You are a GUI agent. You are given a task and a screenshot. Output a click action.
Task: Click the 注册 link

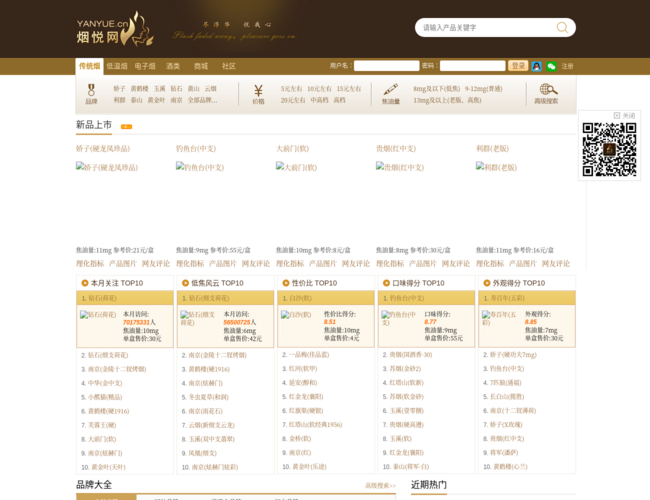567,66
